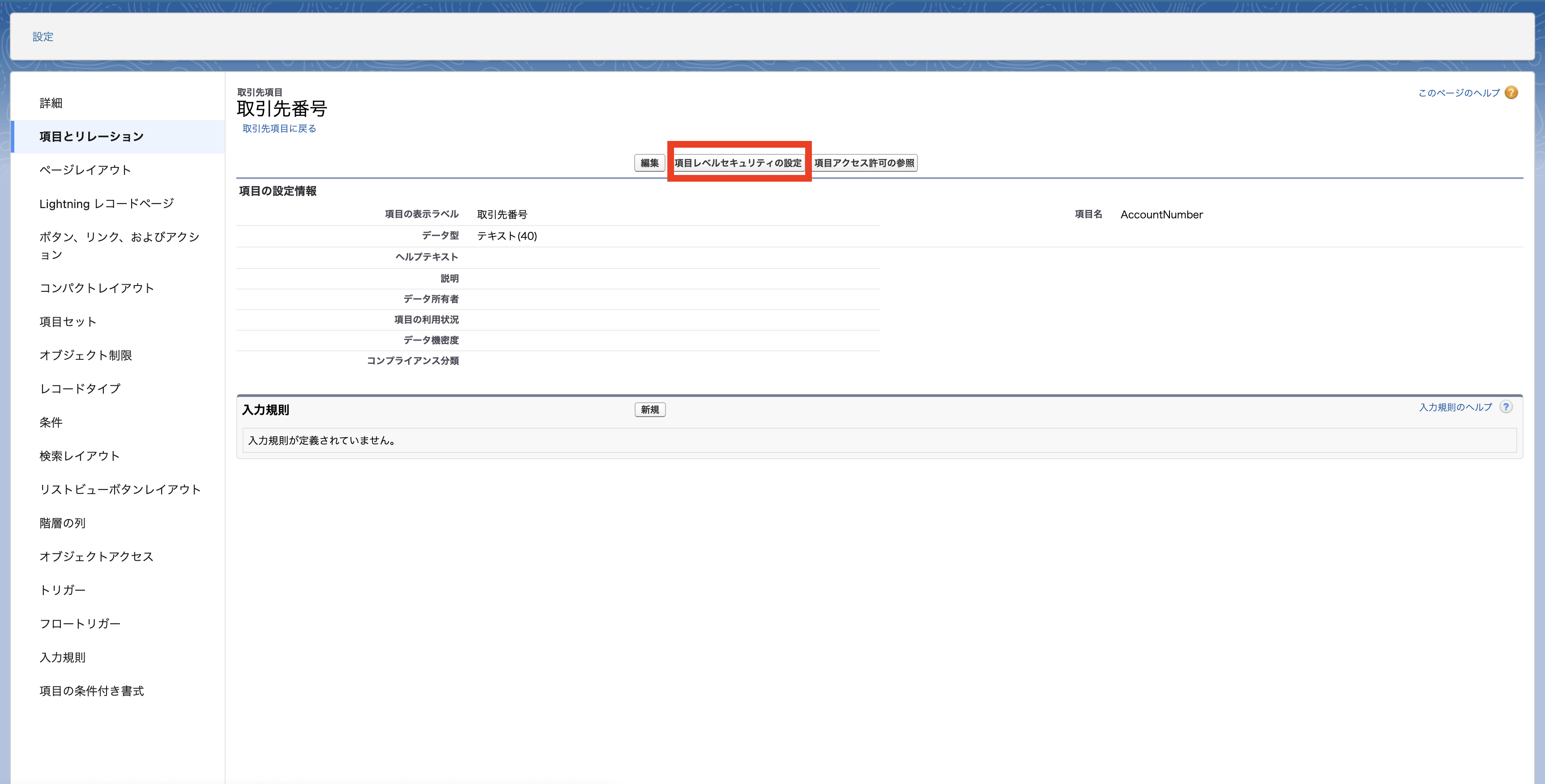The width and height of the screenshot is (1545, 784).
Task: Open 検索レイアウト sidebar item
Action: click(x=79, y=456)
